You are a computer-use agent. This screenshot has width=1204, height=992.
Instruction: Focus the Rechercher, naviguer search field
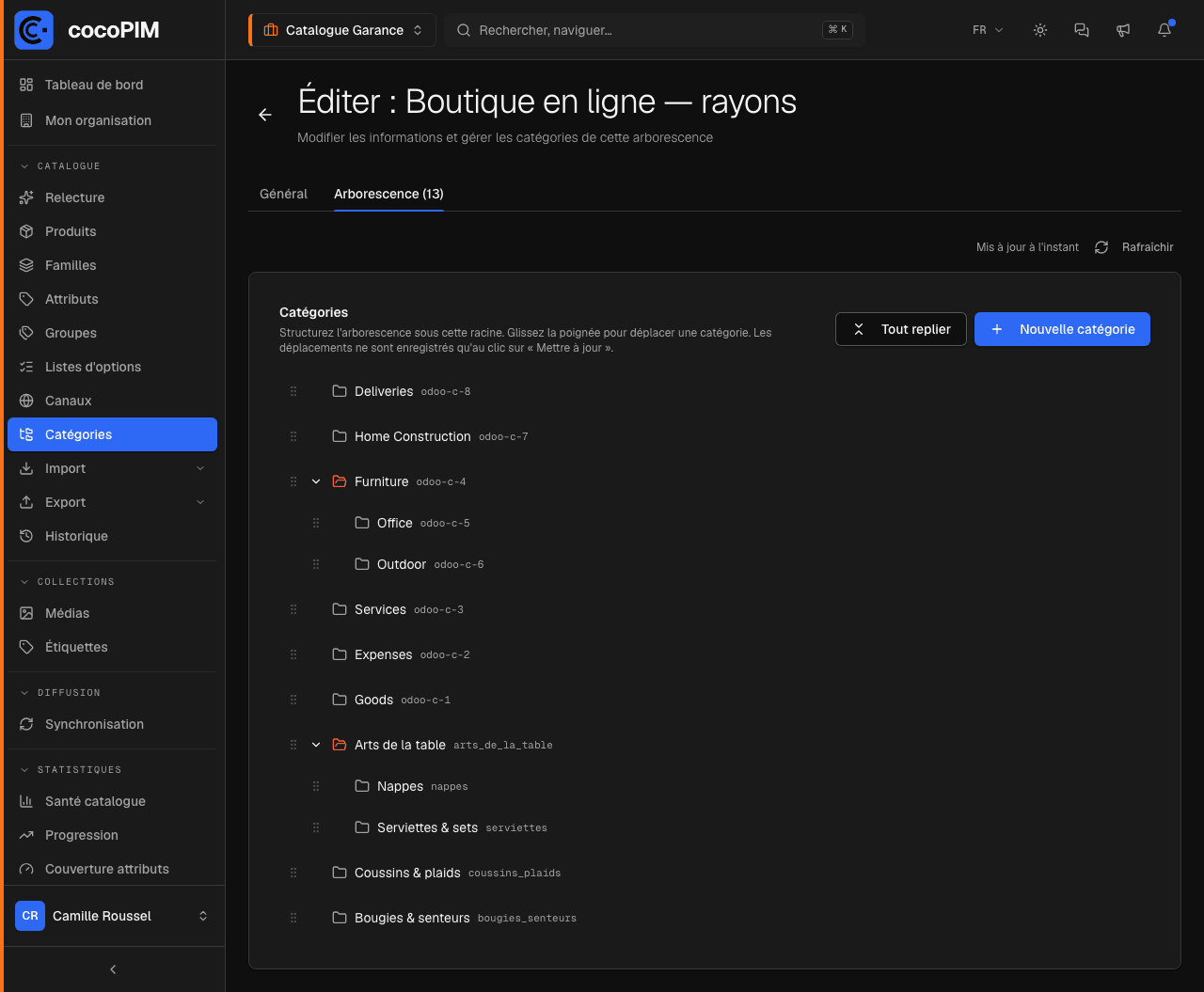coord(655,30)
